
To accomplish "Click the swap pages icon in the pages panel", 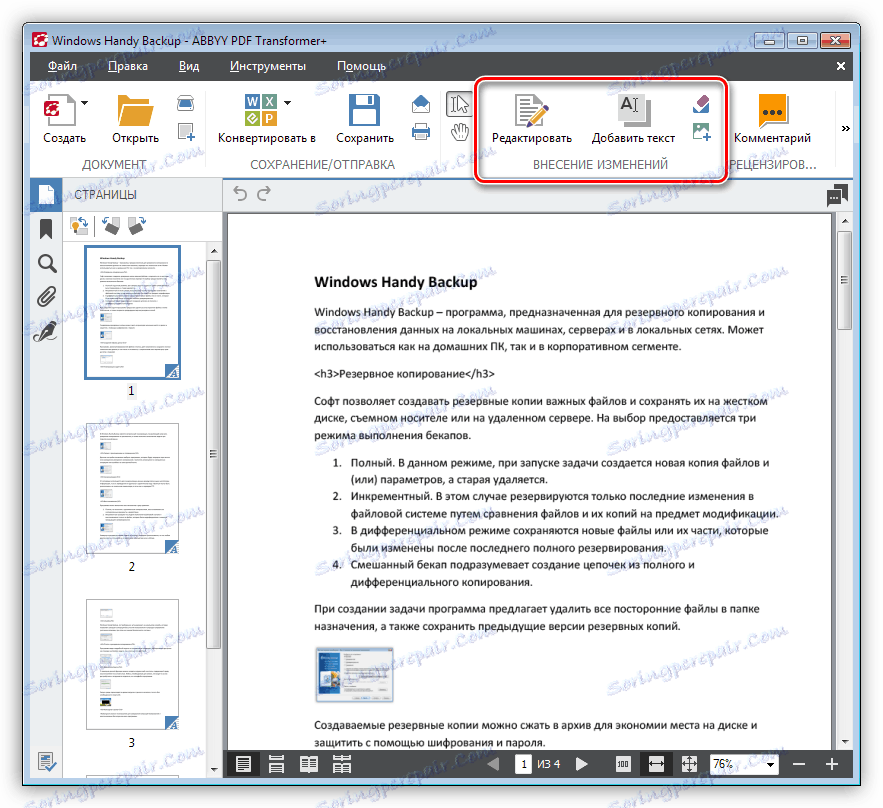I will tap(79, 226).
